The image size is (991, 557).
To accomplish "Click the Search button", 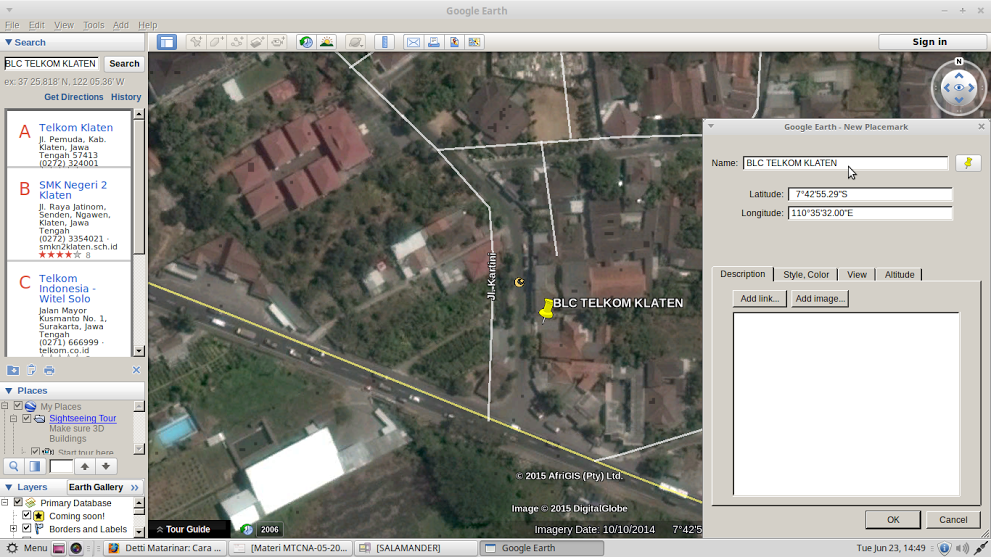I will pos(124,63).
